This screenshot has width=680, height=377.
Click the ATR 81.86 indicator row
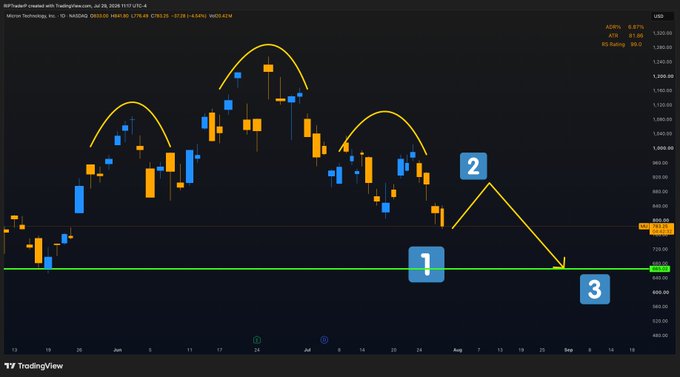pyautogui.click(x=626, y=36)
